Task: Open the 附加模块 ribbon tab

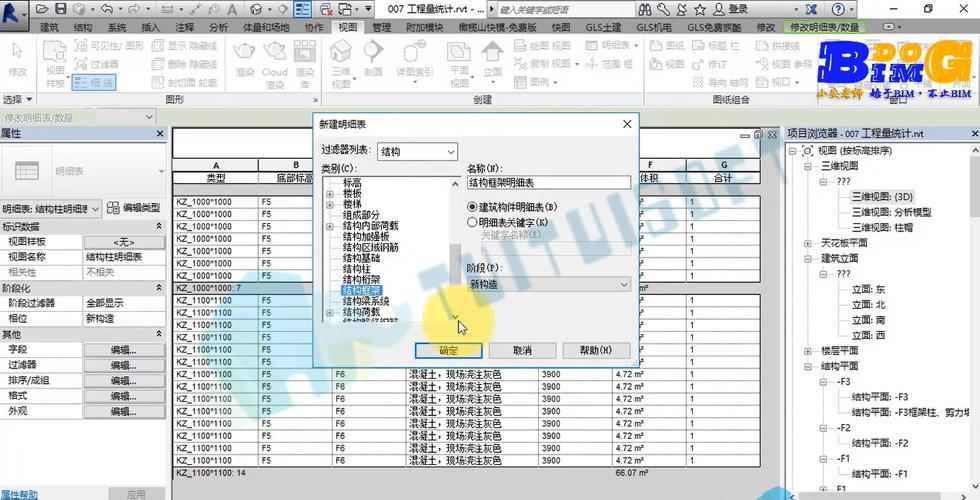Action: 424,27
